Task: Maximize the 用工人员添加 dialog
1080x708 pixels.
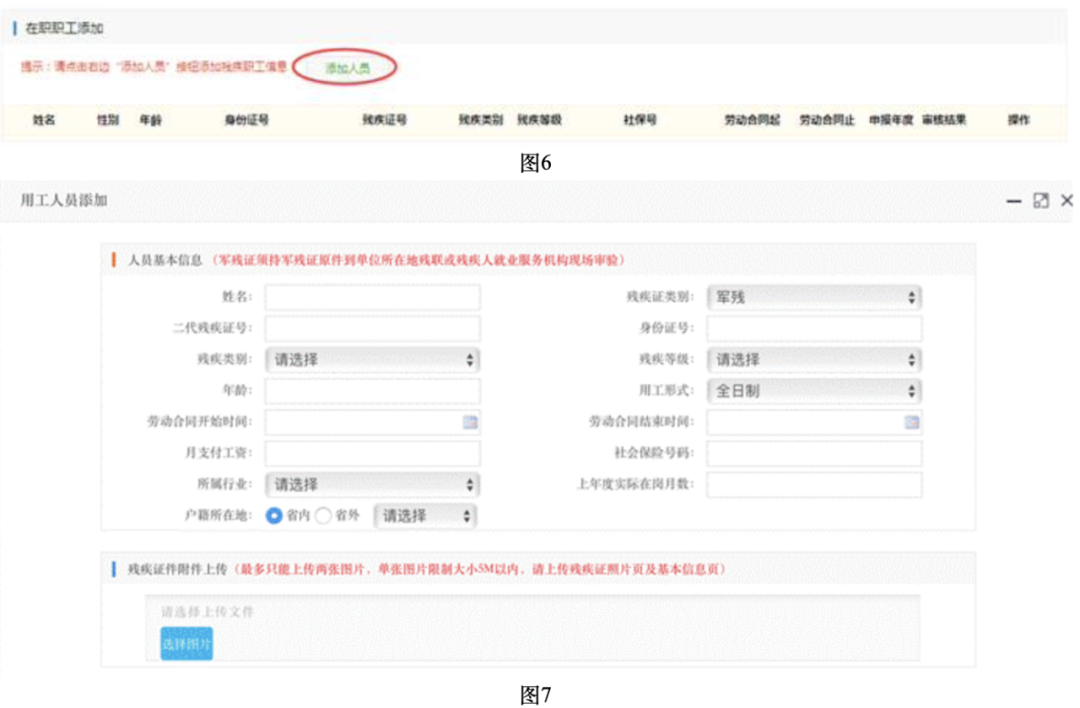Action: pos(1041,201)
